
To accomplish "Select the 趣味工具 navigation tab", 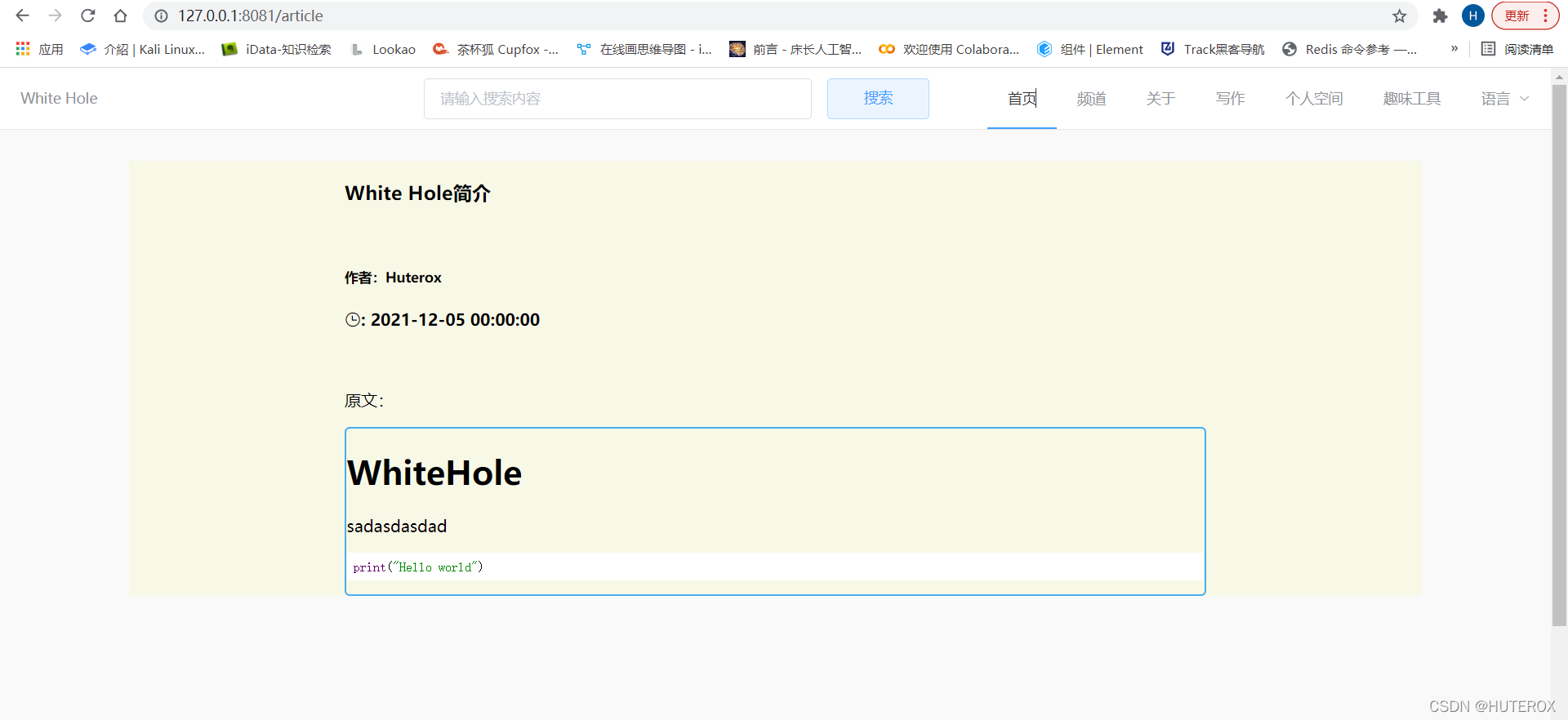I will coord(1412,99).
